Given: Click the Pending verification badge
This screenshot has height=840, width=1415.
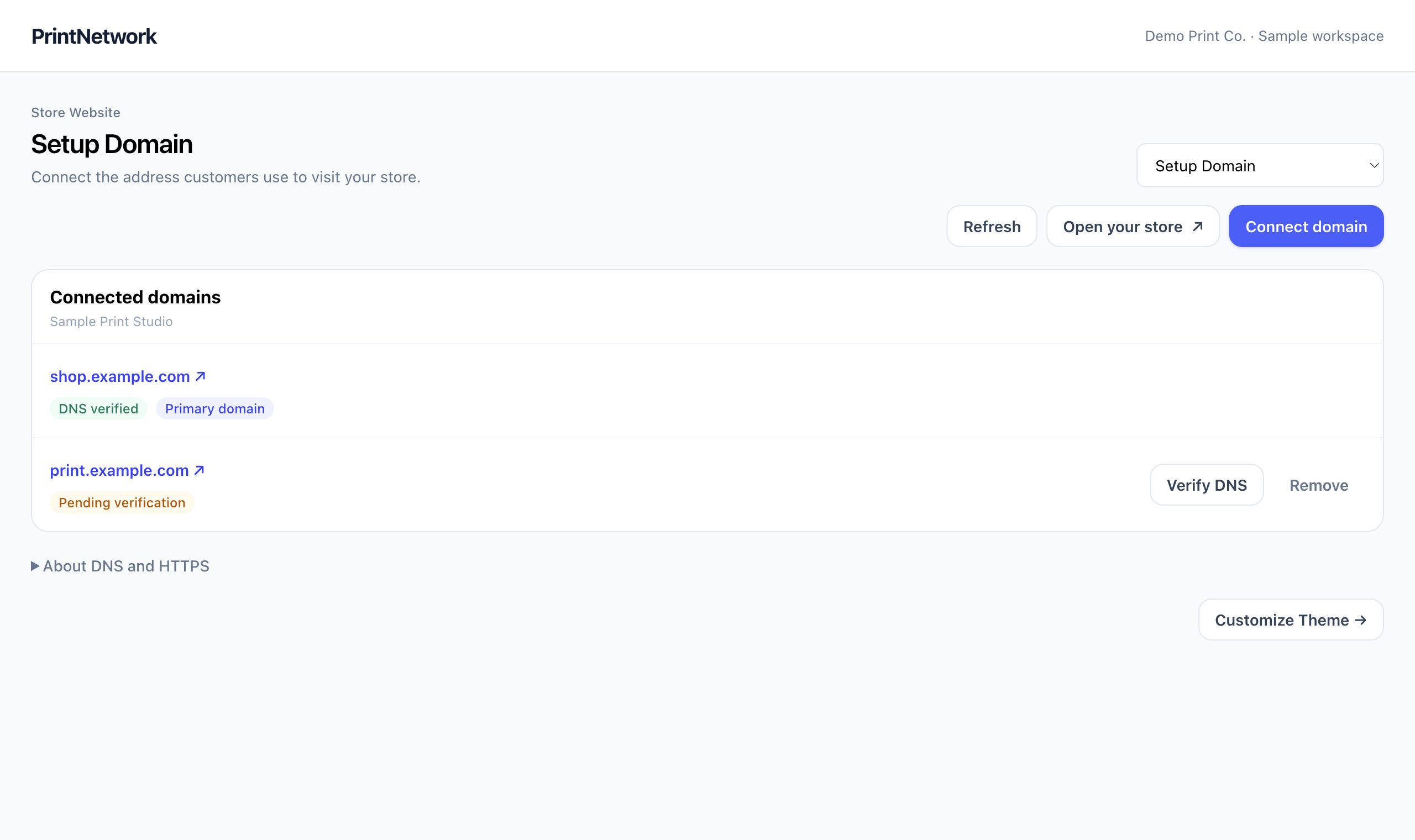Looking at the screenshot, I should [122, 503].
